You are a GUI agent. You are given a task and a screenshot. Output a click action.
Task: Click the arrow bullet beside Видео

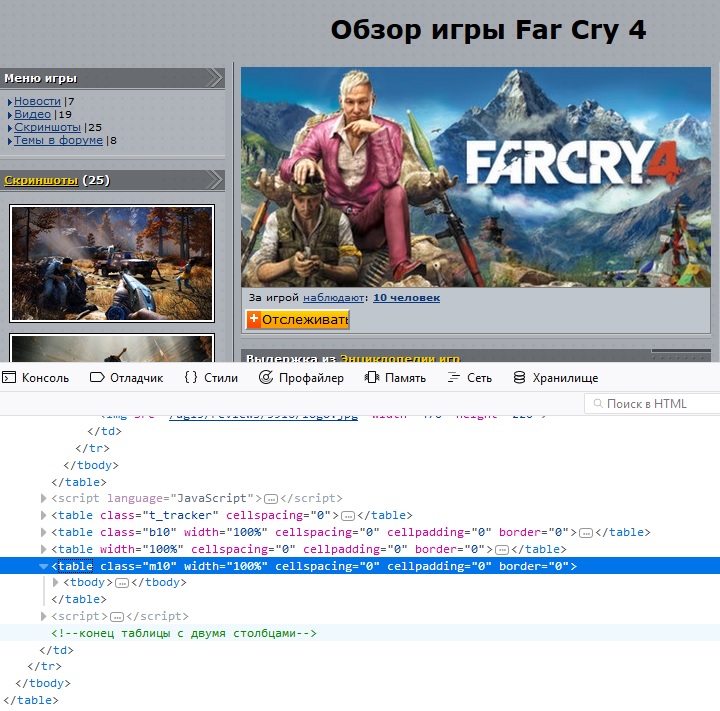(x=10, y=115)
